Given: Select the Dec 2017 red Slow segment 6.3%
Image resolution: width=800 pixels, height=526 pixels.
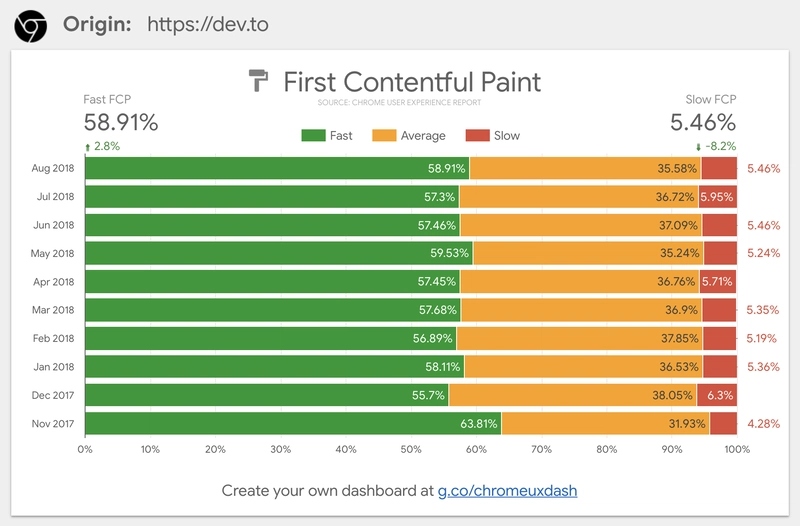Looking at the screenshot, I should click(x=716, y=395).
